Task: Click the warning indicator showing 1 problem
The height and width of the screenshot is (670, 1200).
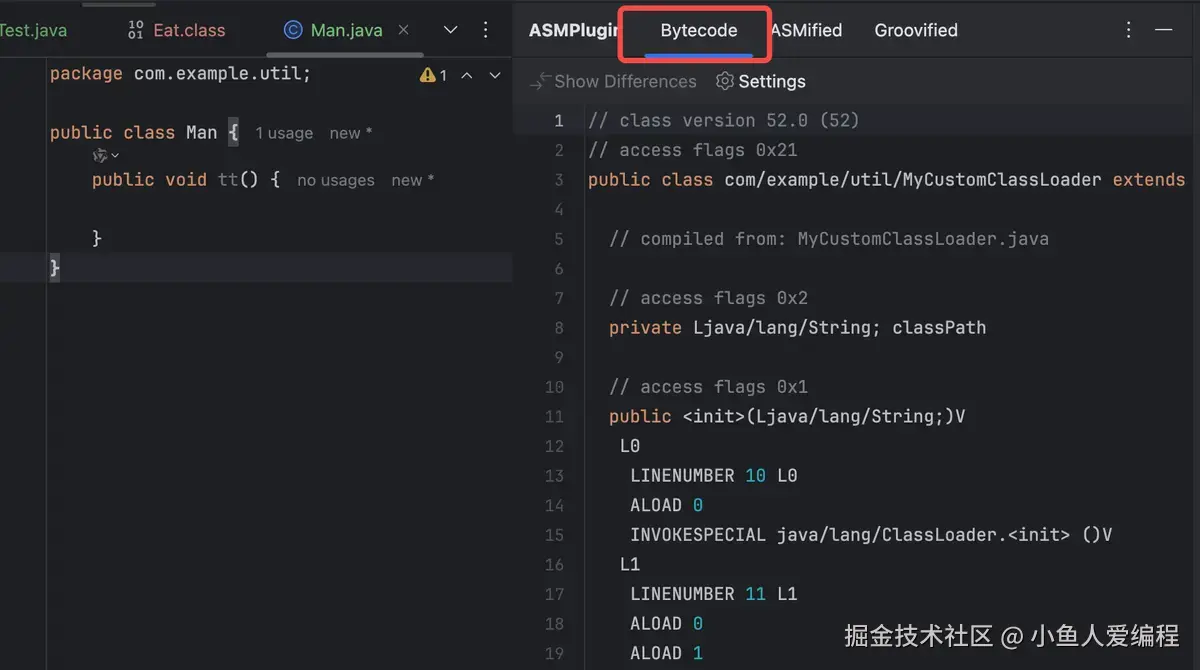Action: pyautogui.click(x=434, y=75)
